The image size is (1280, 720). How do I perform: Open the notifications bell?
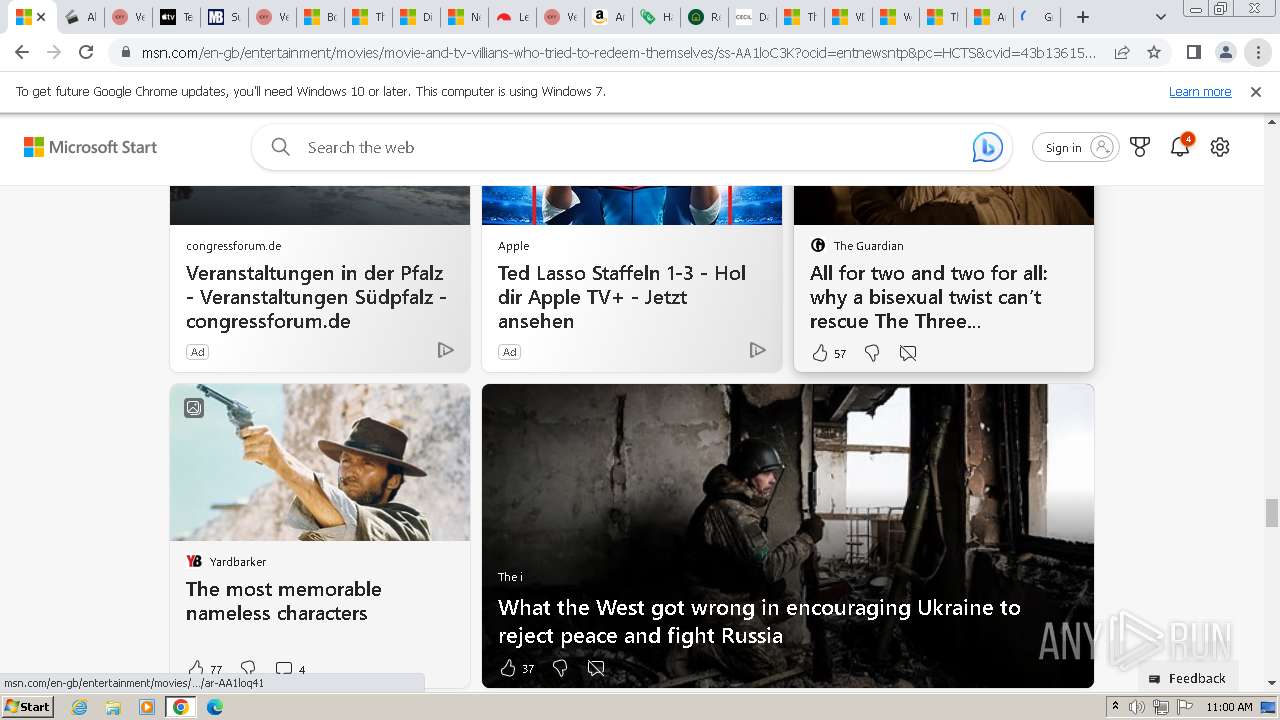point(1181,146)
